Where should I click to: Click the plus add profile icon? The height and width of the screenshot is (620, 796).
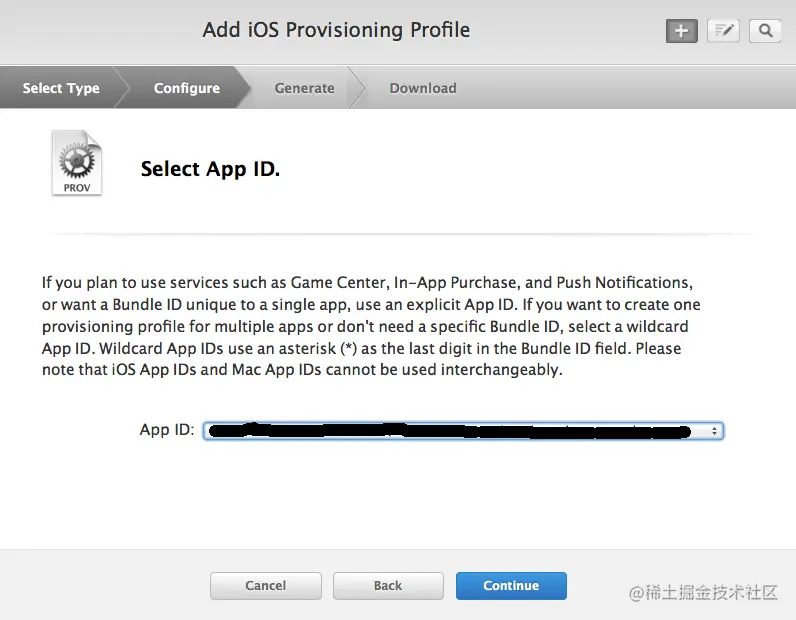coord(681,31)
